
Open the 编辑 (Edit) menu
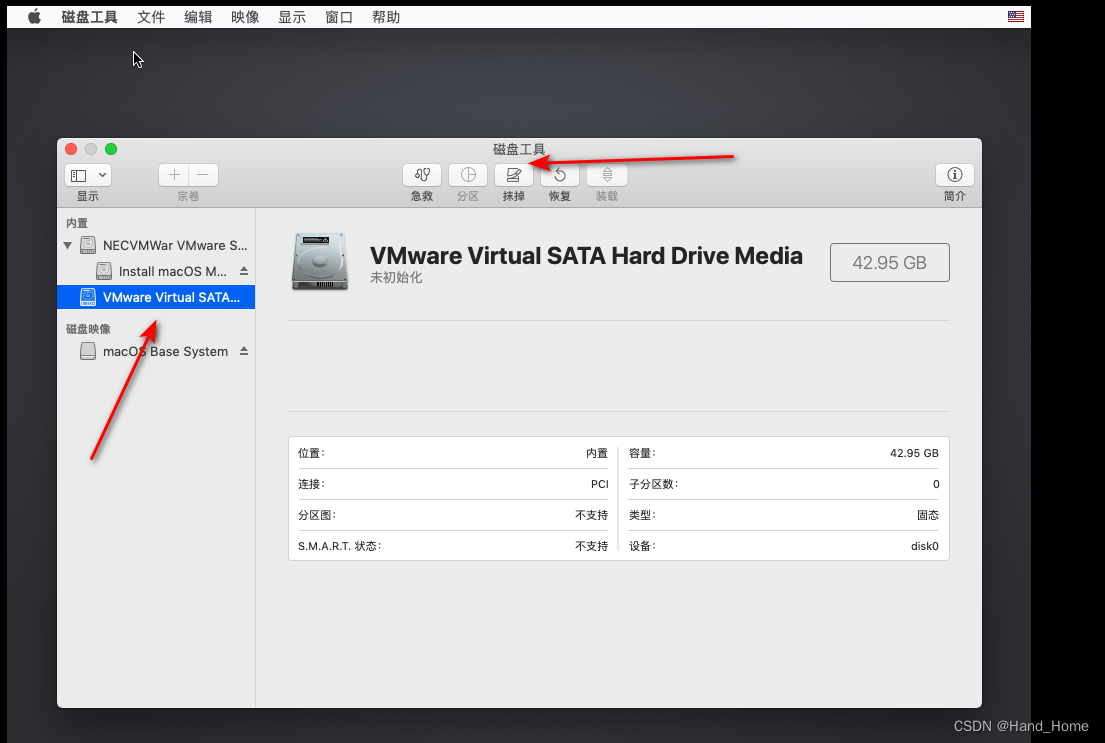pyautogui.click(x=198, y=17)
